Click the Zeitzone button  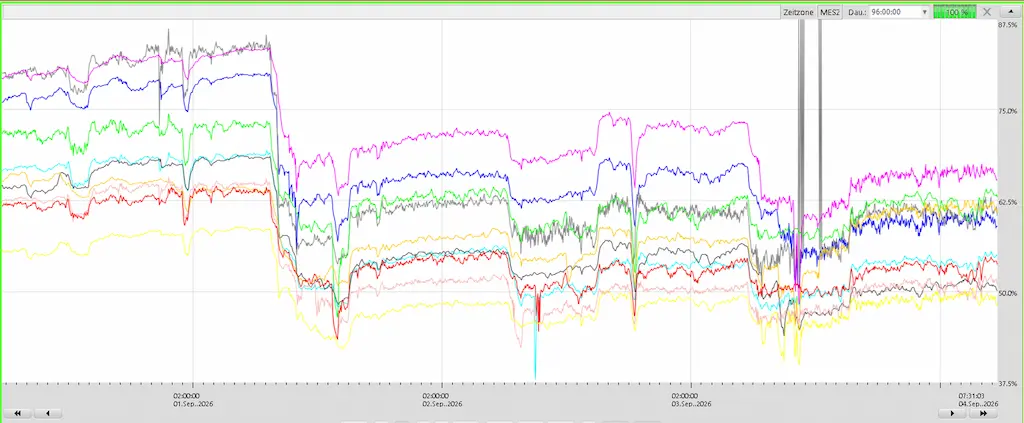click(798, 12)
